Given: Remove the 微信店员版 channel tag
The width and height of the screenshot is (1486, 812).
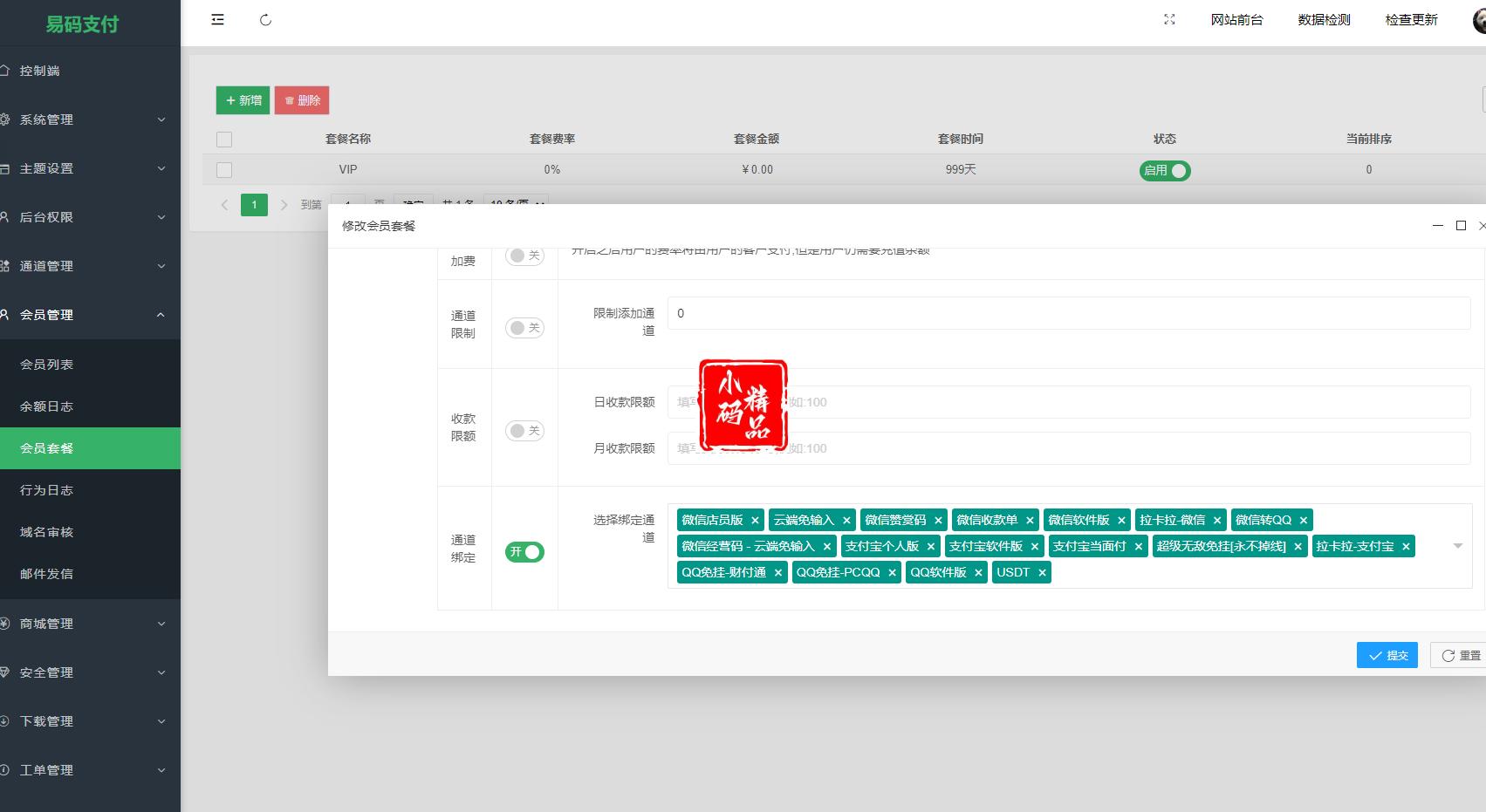Looking at the screenshot, I should point(755,521).
